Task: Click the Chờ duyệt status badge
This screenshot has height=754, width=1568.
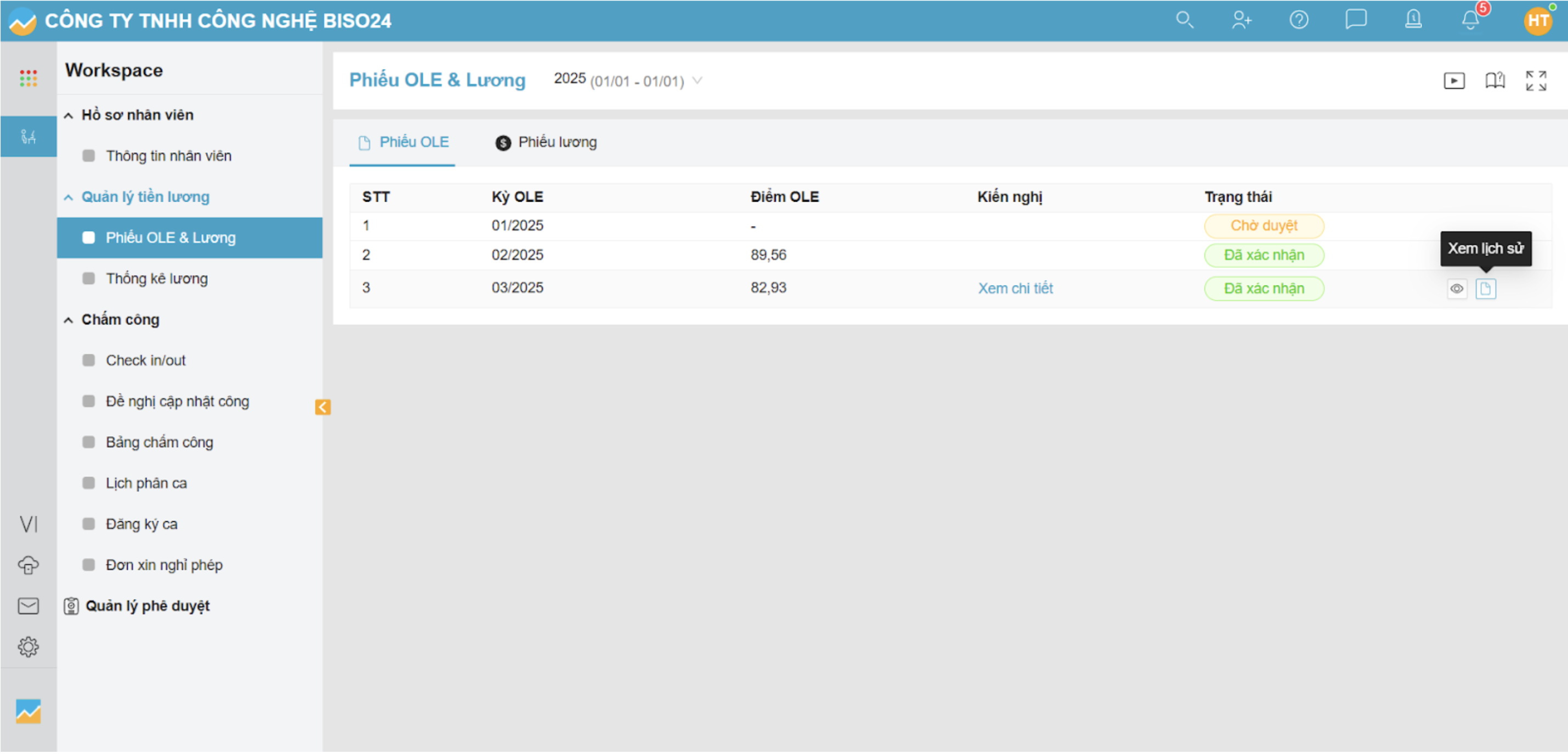Action: 1263,226
